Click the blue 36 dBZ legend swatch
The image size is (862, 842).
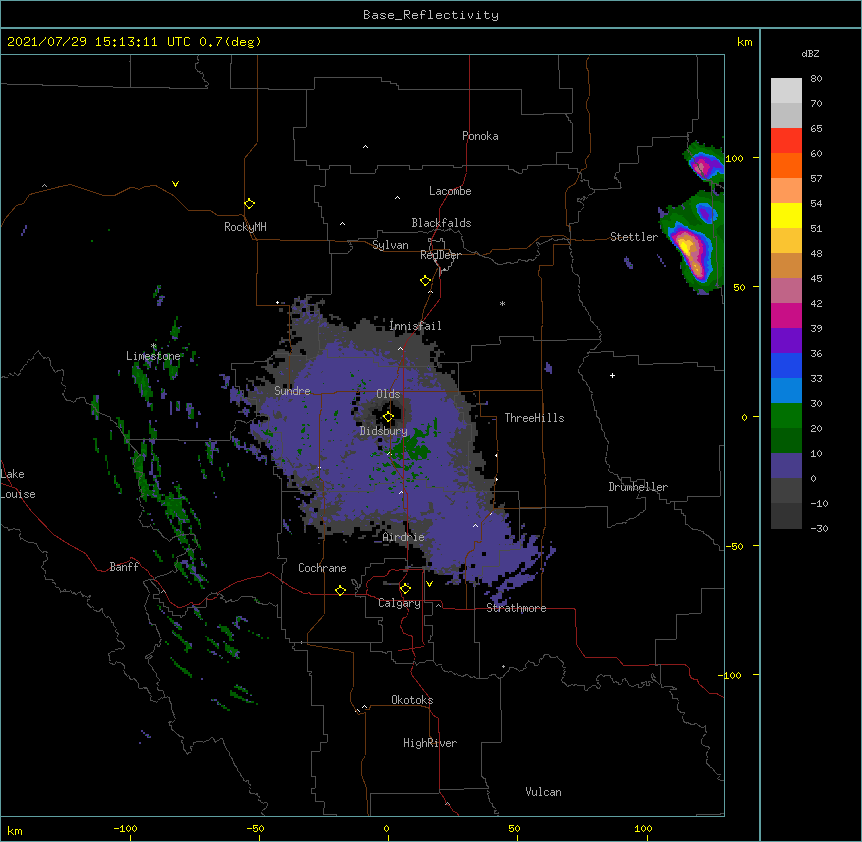pyautogui.click(x=786, y=365)
